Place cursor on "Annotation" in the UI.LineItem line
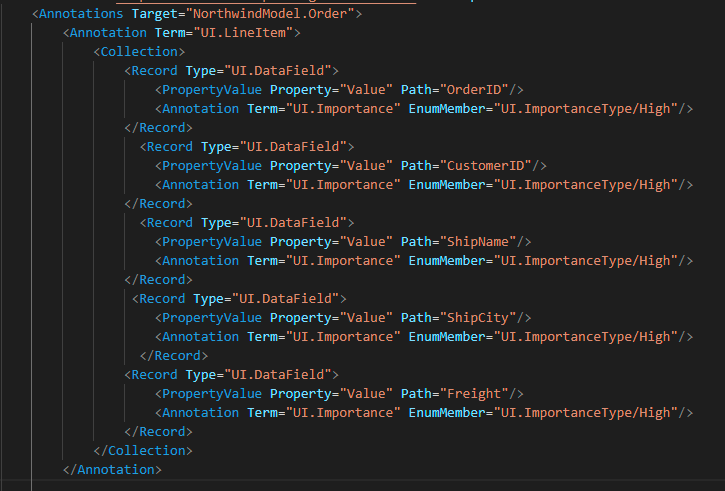The image size is (725, 491). [x=108, y=33]
